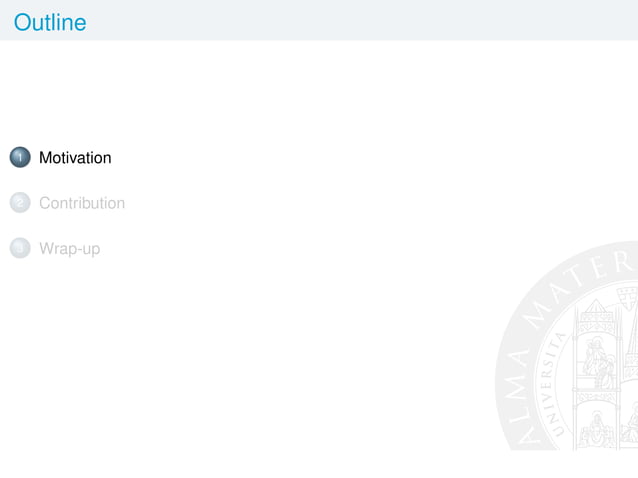Click the letter R at seal's top
This screenshot has height=478, width=638.
[x=623, y=262]
